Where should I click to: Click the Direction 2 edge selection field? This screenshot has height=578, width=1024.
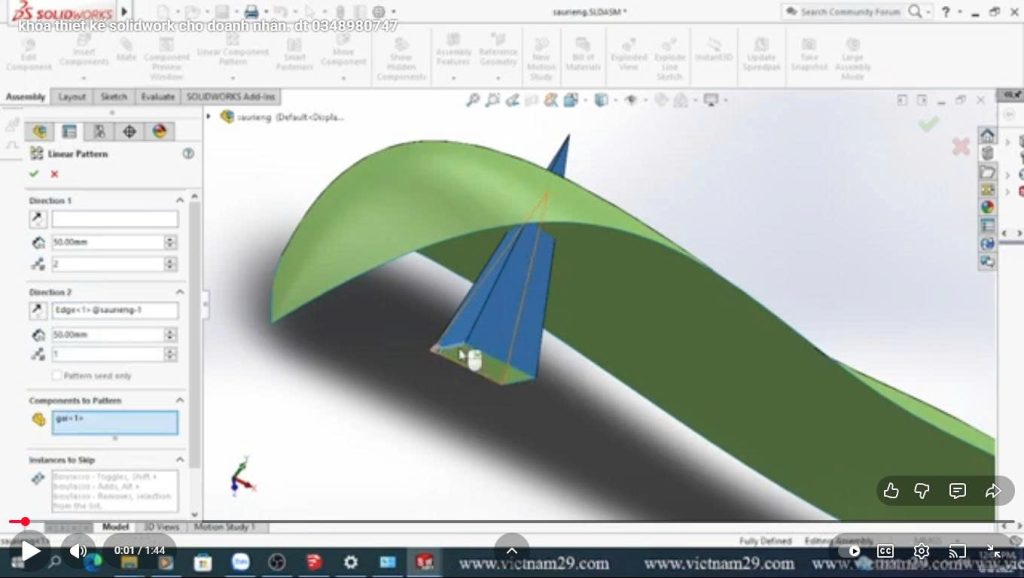[114, 311]
